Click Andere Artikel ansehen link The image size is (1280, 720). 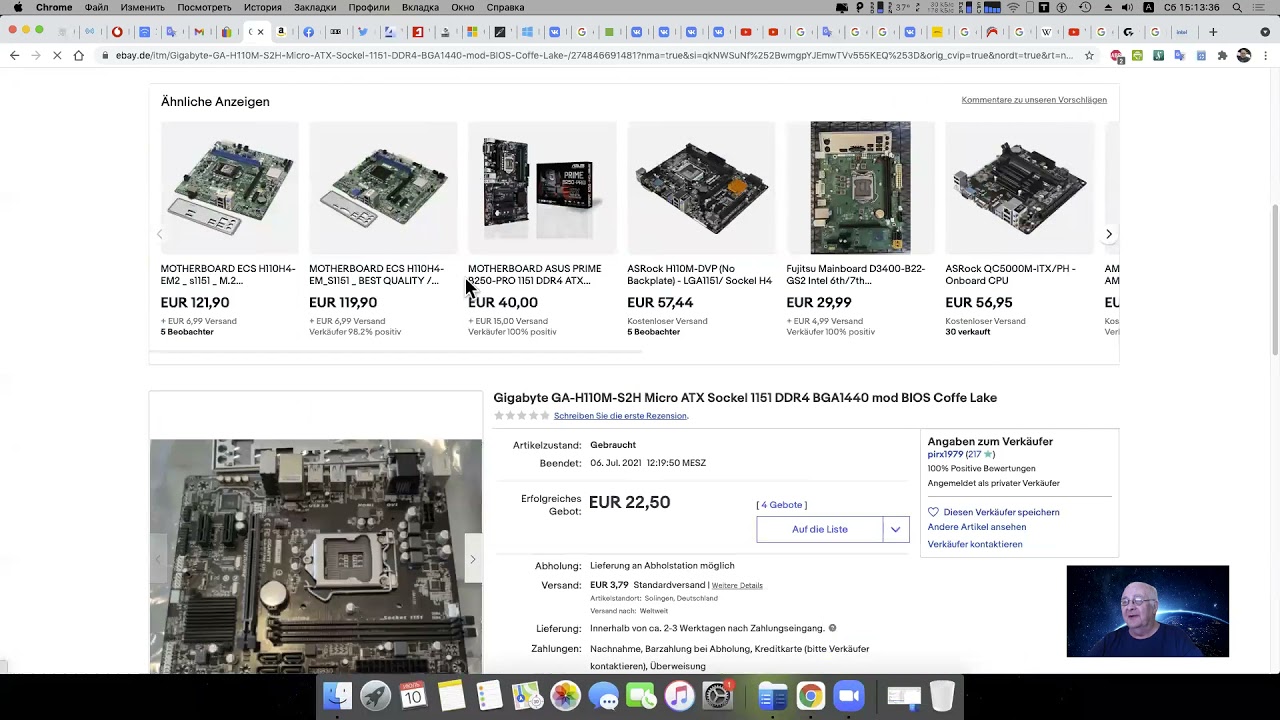tap(976, 527)
